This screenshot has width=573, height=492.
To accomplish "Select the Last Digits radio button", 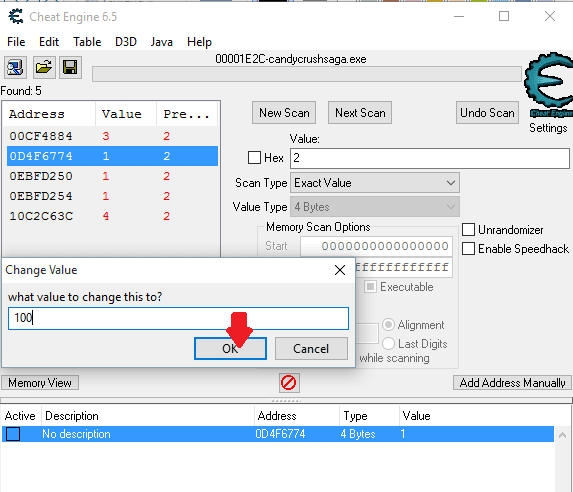I will (388, 344).
